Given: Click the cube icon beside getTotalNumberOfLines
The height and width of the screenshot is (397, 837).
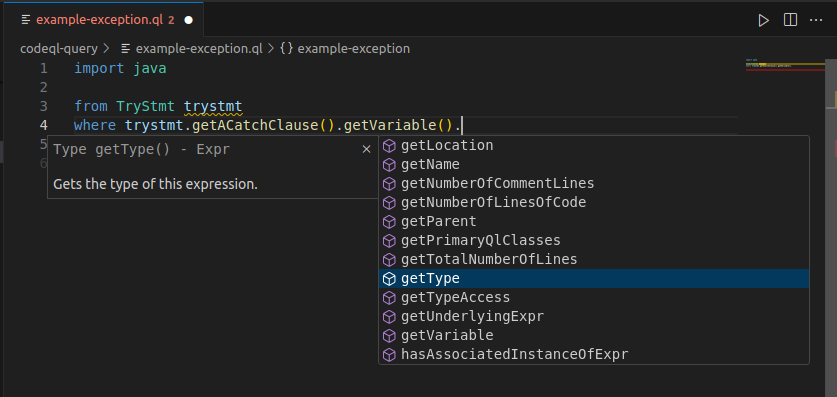Looking at the screenshot, I should coord(390,259).
